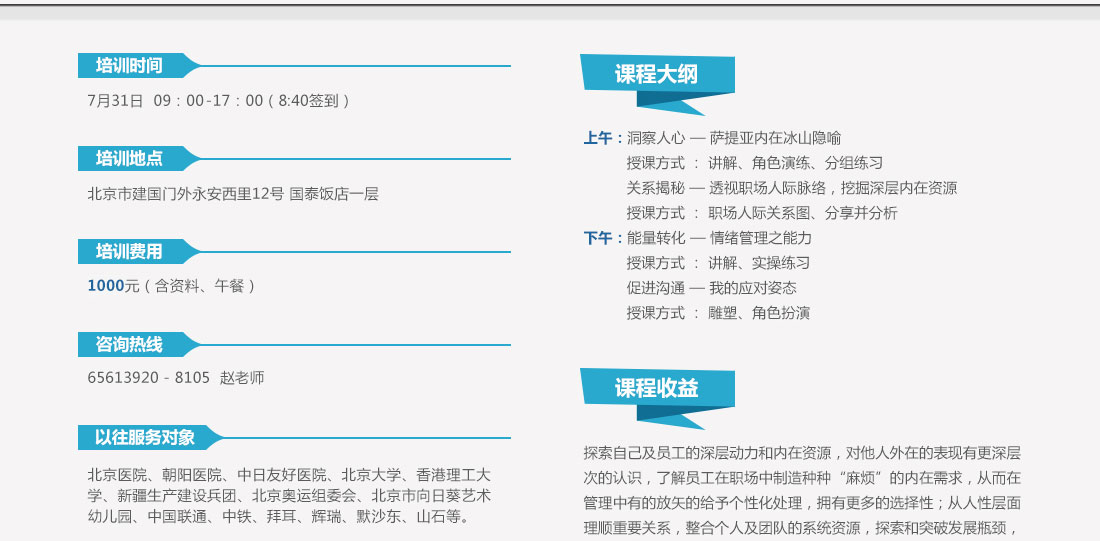Click the hotline number 65613920-8105
The image size is (1100, 541).
[x=149, y=378]
